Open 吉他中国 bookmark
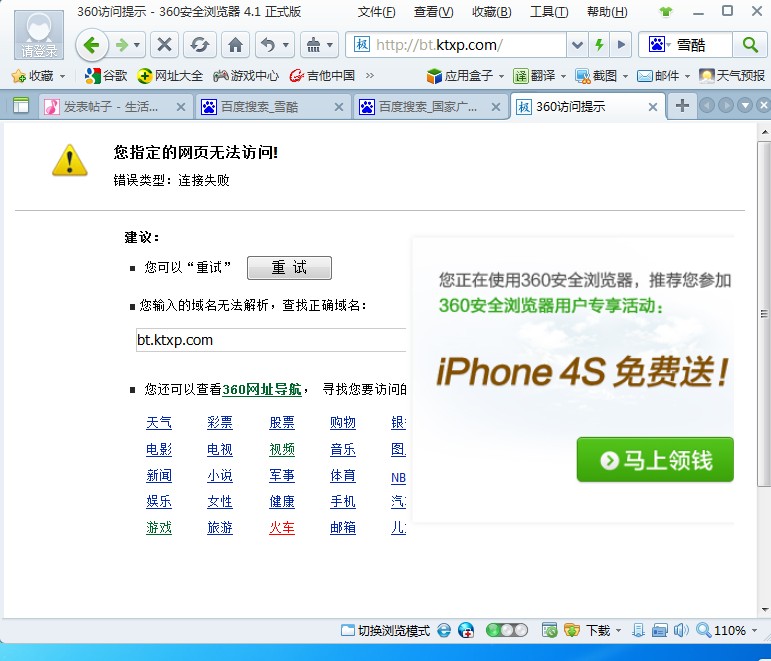The height and width of the screenshot is (661, 771). pos(322,76)
